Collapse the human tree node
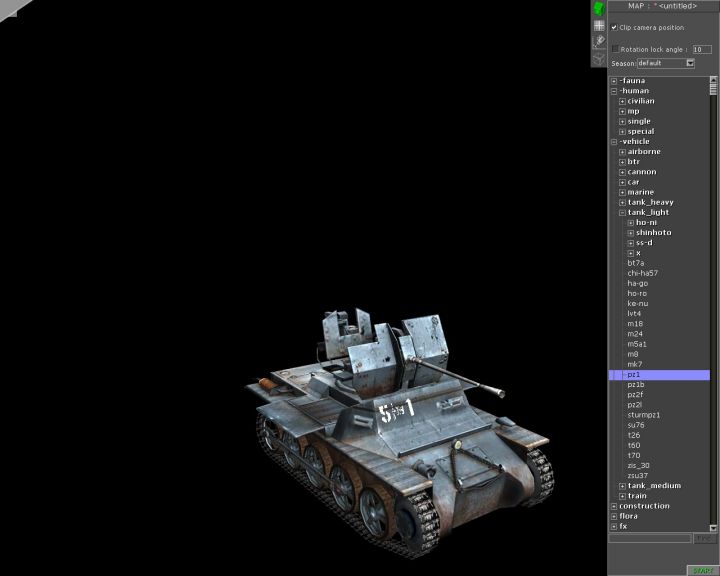This screenshot has width=720, height=576. (x=614, y=91)
